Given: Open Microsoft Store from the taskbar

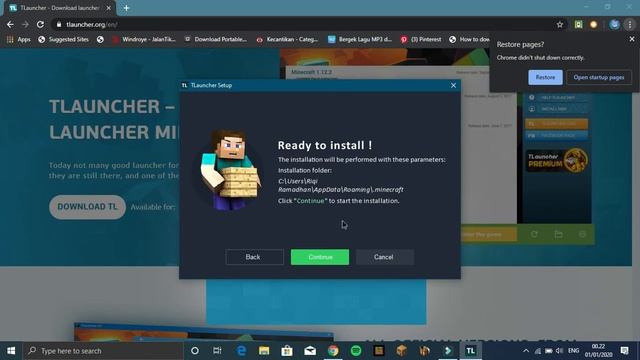Looking at the screenshot, I should point(287,351).
